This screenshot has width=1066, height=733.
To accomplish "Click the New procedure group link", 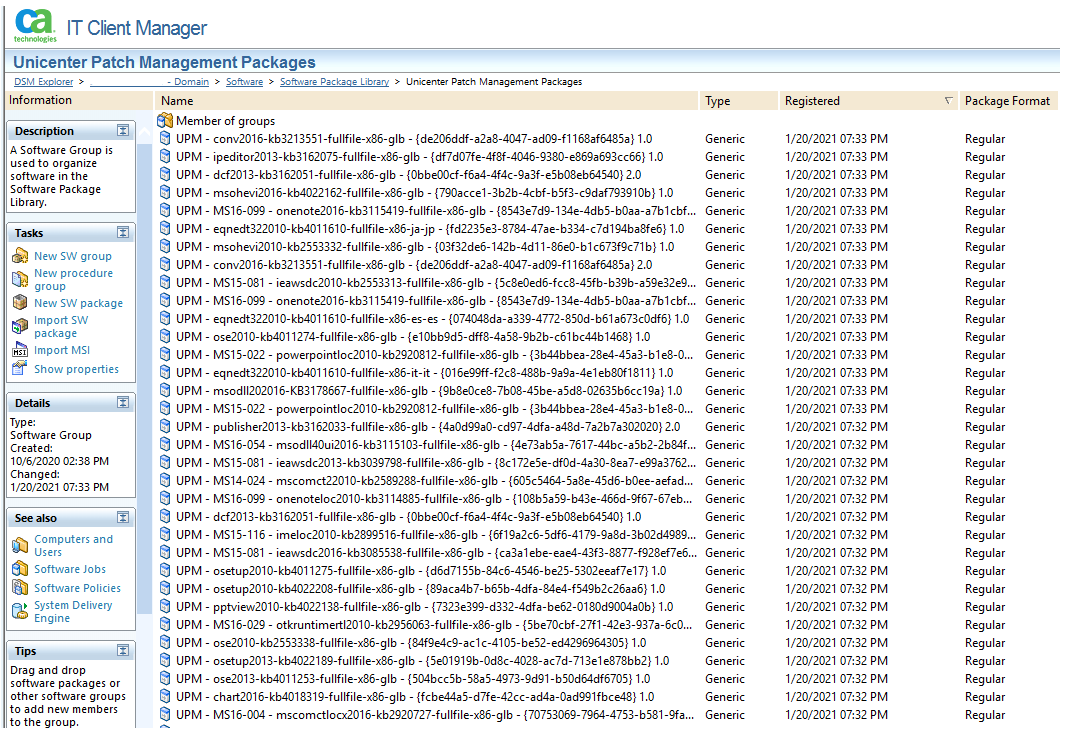I will tap(73, 279).
